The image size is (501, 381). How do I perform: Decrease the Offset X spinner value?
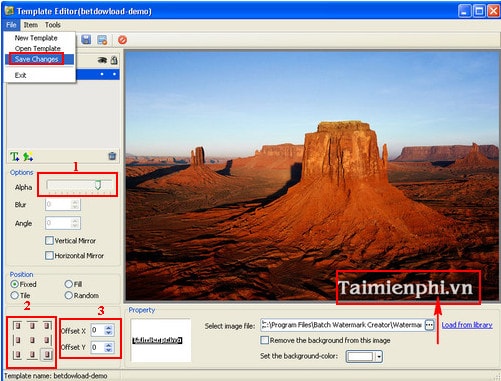coord(108,333)
